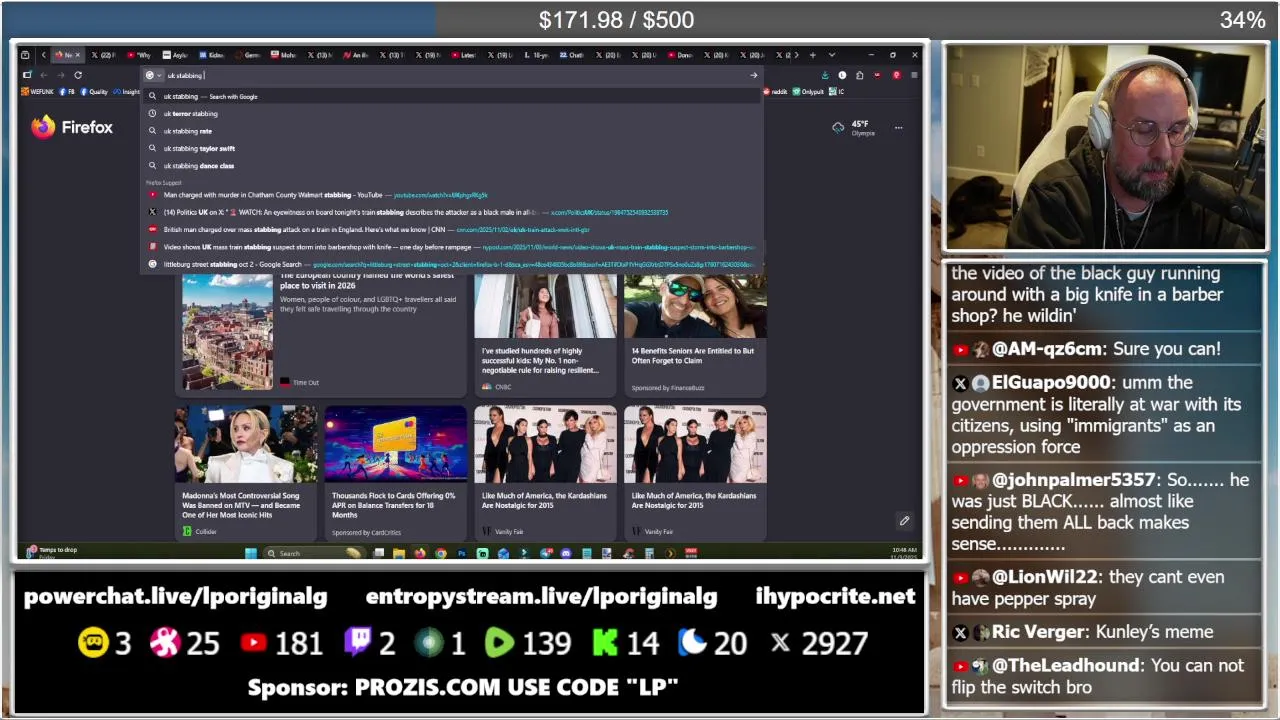This screenshot has width=1280, height=720.
Task: Open the Onlypult bookmark
Action: tap(808, 92)
